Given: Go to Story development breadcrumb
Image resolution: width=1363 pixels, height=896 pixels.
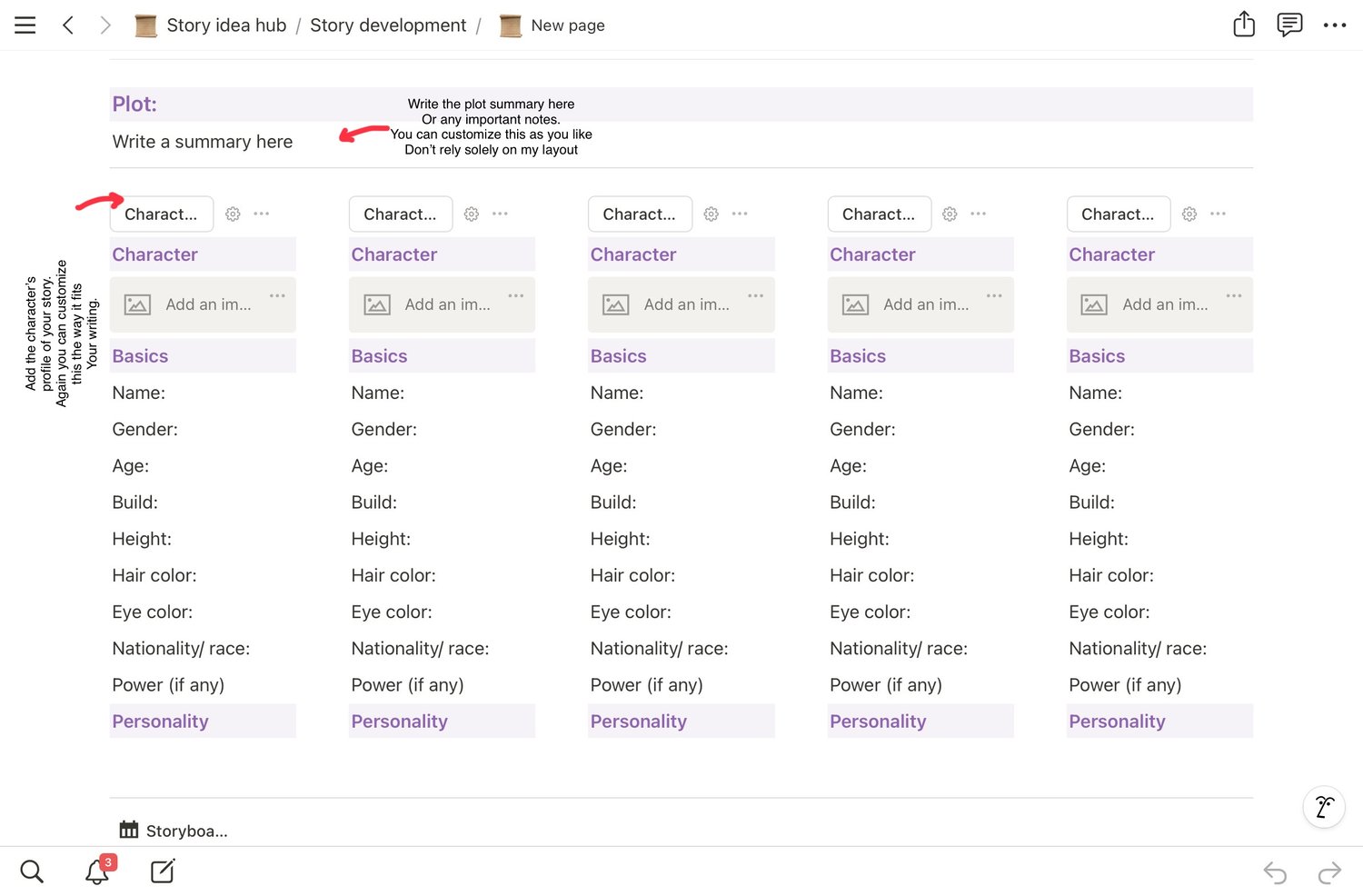Looking at the screenshot, I should point(388,25).
